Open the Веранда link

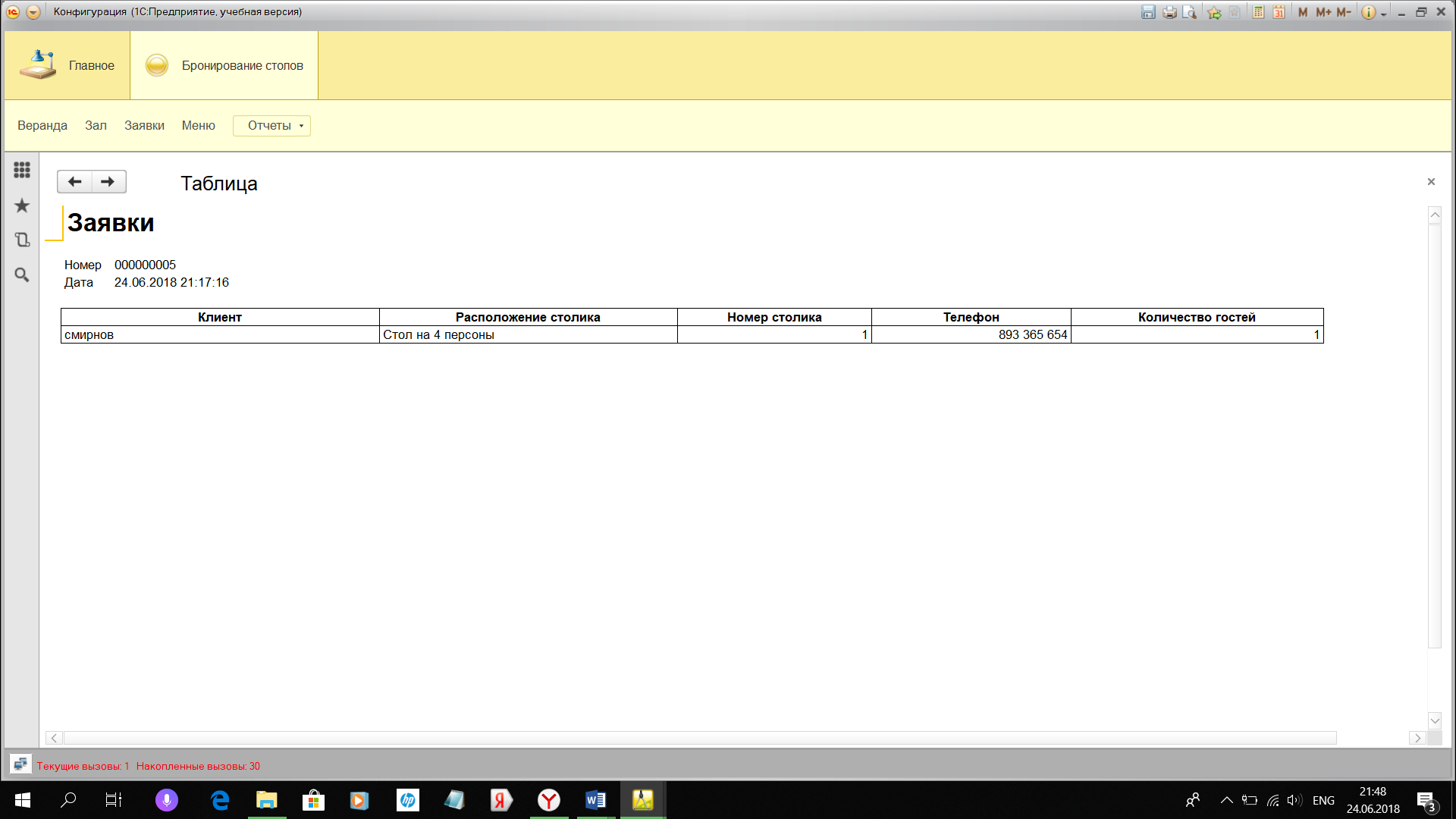pyautogui.click(x=42, y=126)
